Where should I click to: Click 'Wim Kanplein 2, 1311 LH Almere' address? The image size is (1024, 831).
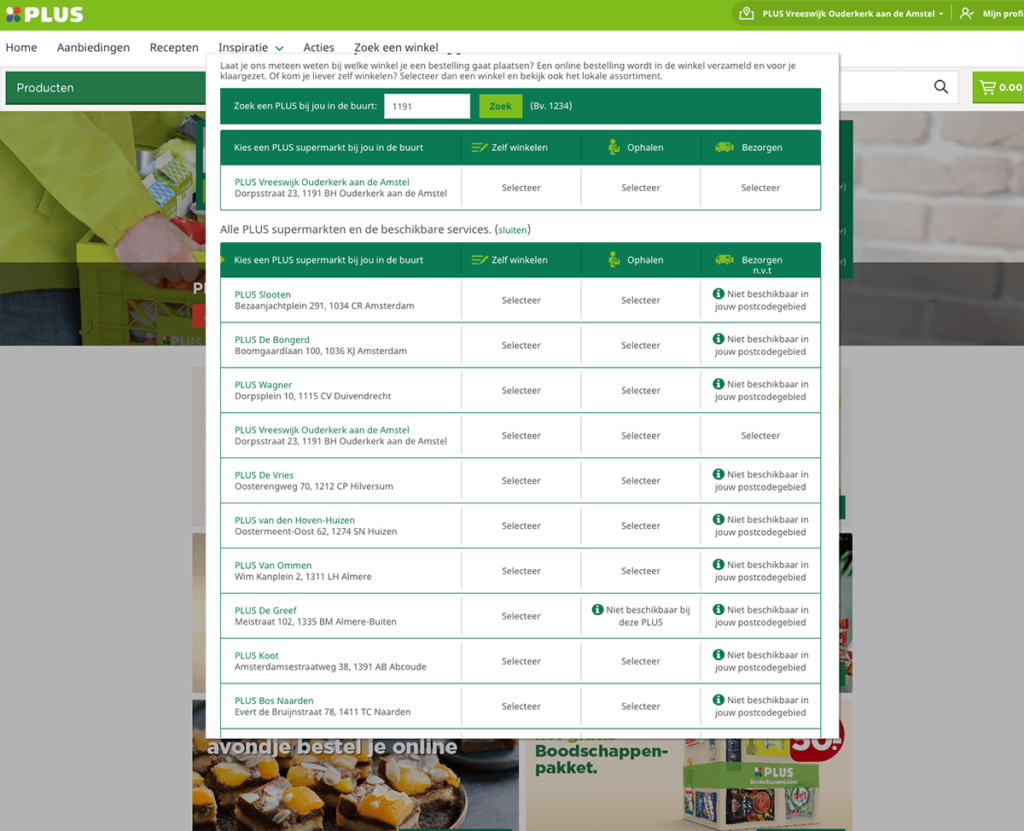point(303,576)
